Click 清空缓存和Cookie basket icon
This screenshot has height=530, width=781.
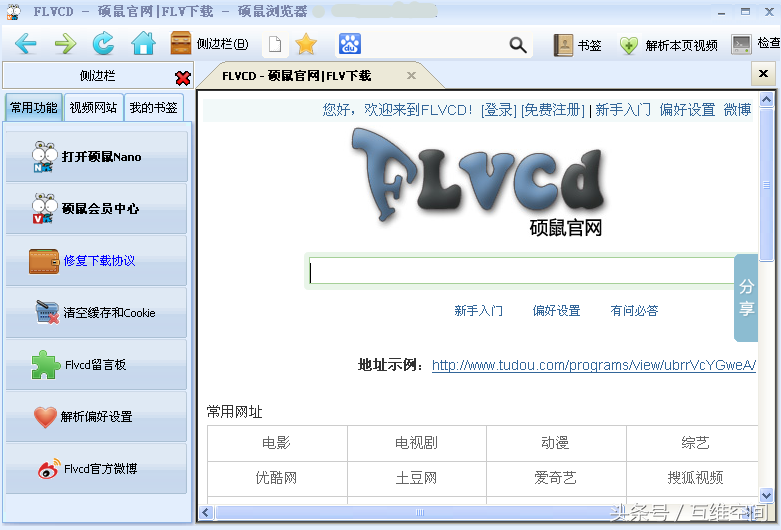pyautogui.click(x=47, y=312)
